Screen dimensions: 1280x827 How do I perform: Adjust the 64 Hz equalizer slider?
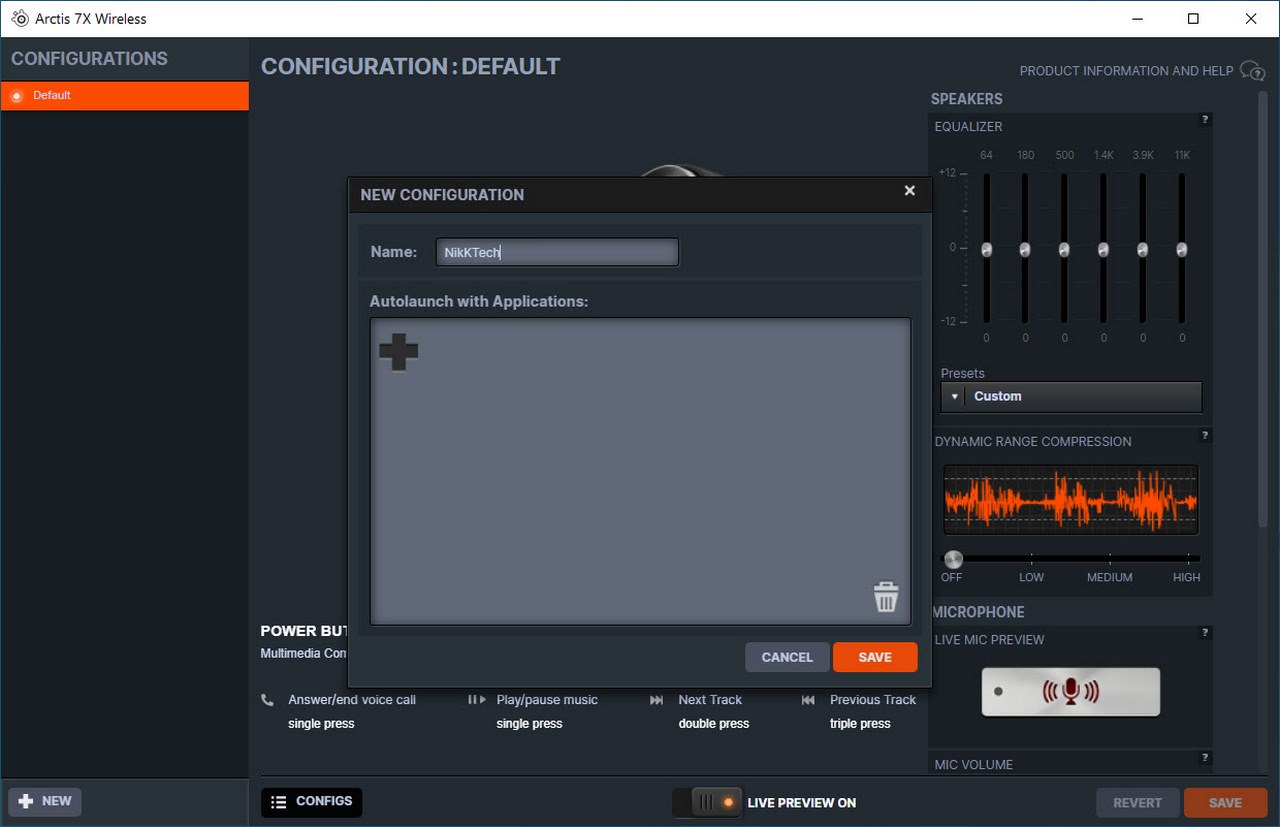point(986,249)
